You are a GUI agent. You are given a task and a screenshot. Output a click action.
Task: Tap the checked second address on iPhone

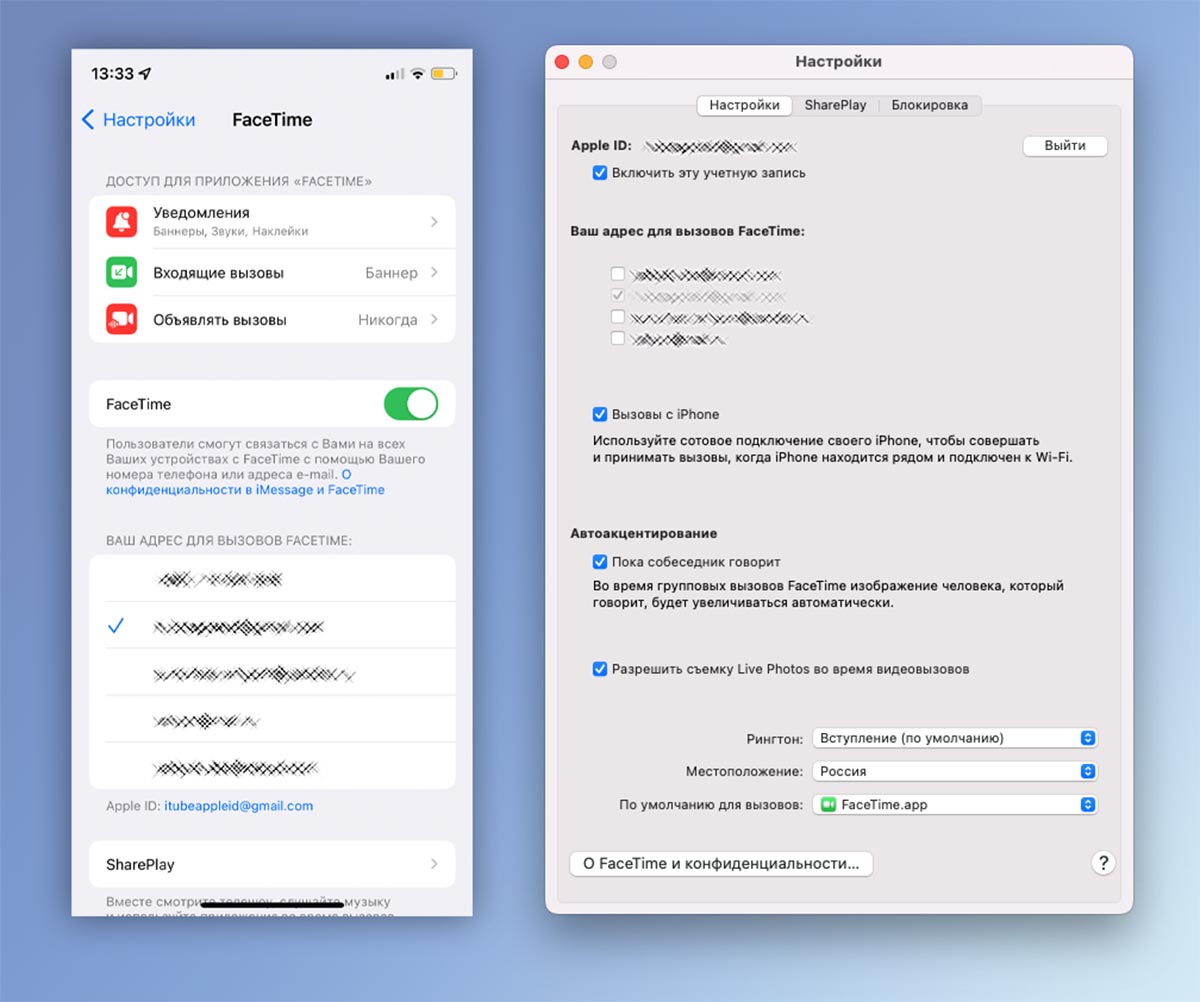pos(272,626)
